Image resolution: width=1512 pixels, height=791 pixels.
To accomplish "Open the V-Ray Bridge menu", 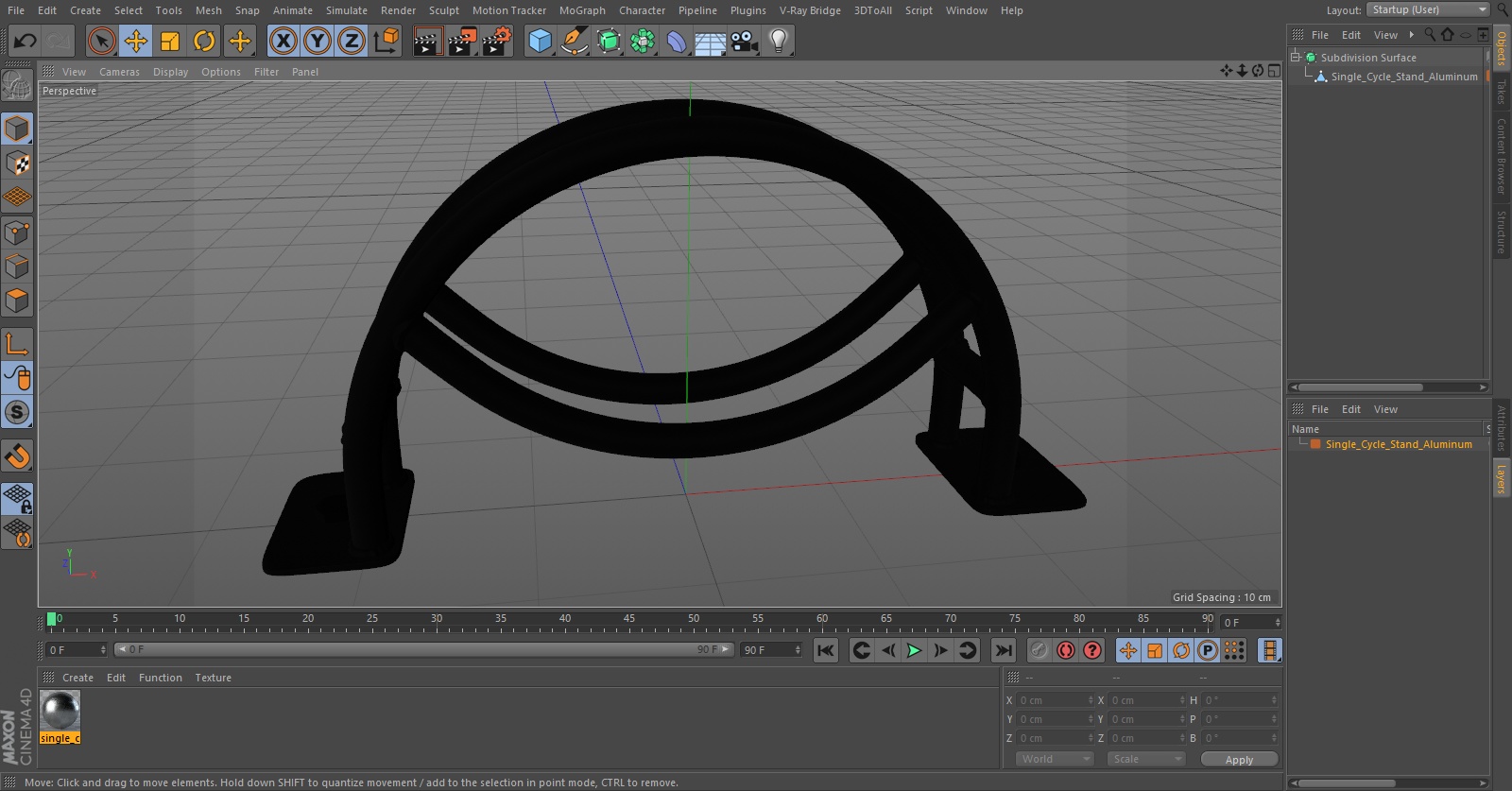I will 810,10.
